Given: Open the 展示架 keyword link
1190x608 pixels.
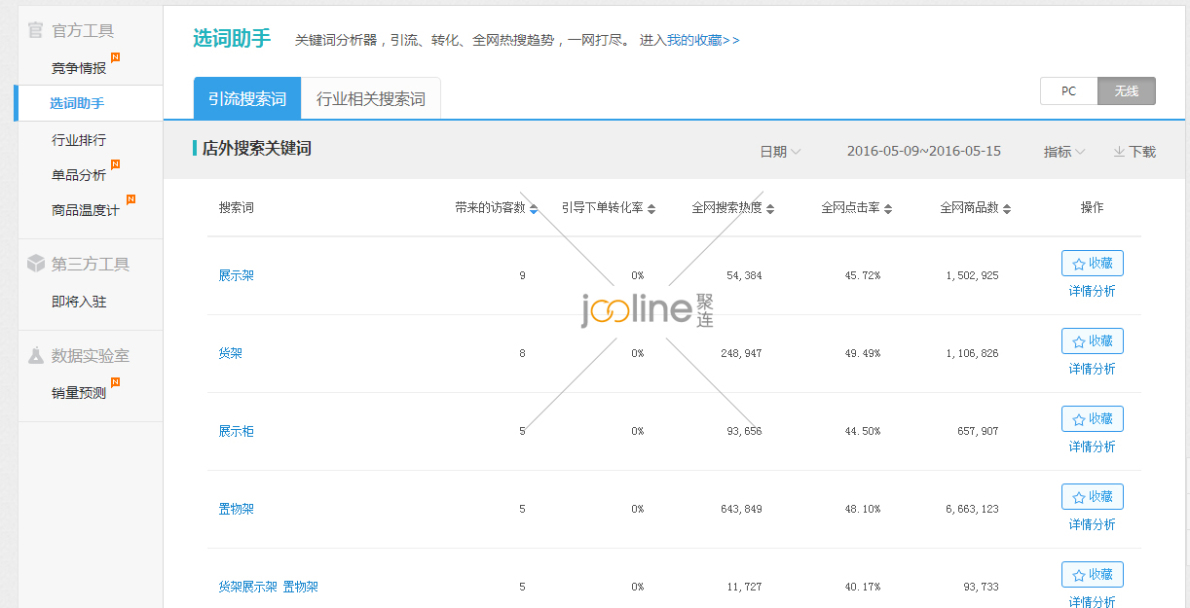Looking at the screenshot, I should (236, 276).
